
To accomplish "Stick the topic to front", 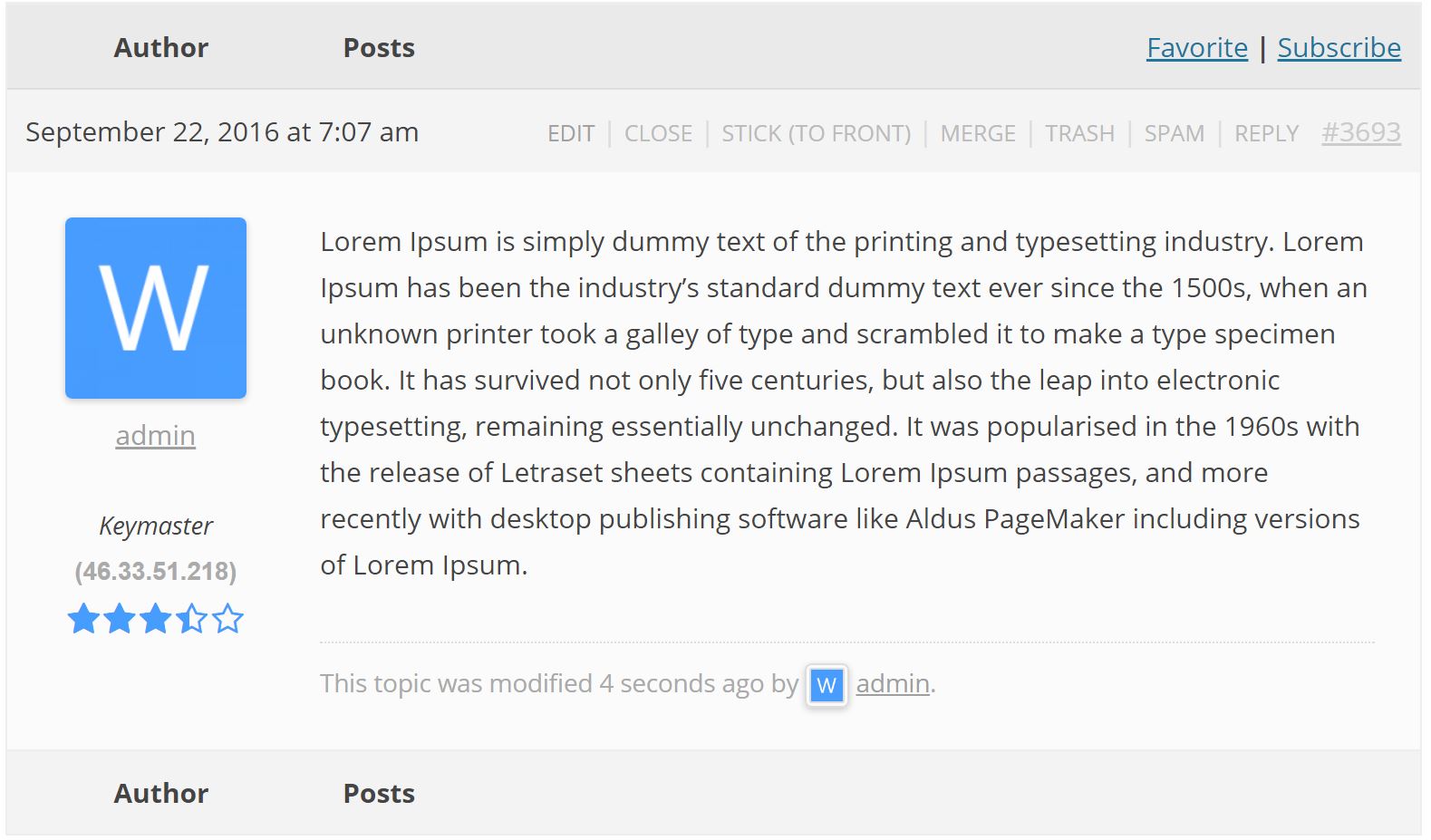I will point(816,133).
